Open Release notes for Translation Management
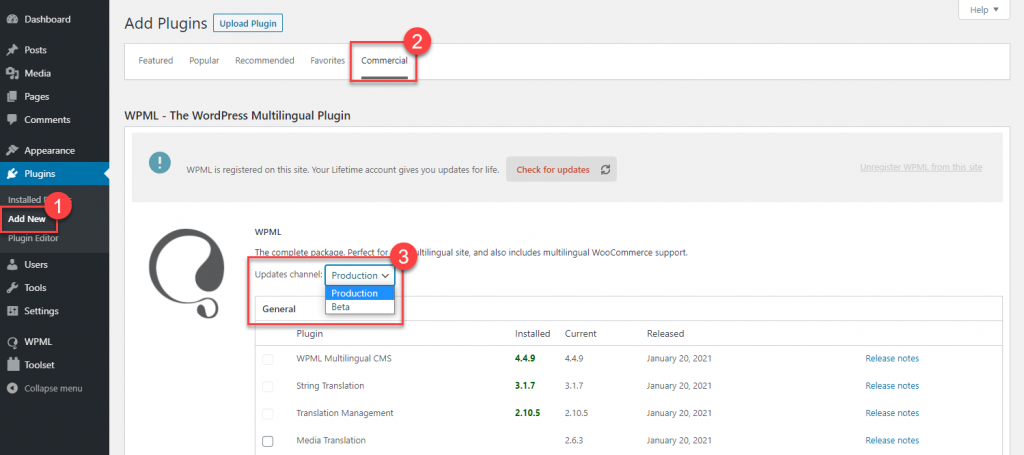1024x455 pixels. (892, 413)
